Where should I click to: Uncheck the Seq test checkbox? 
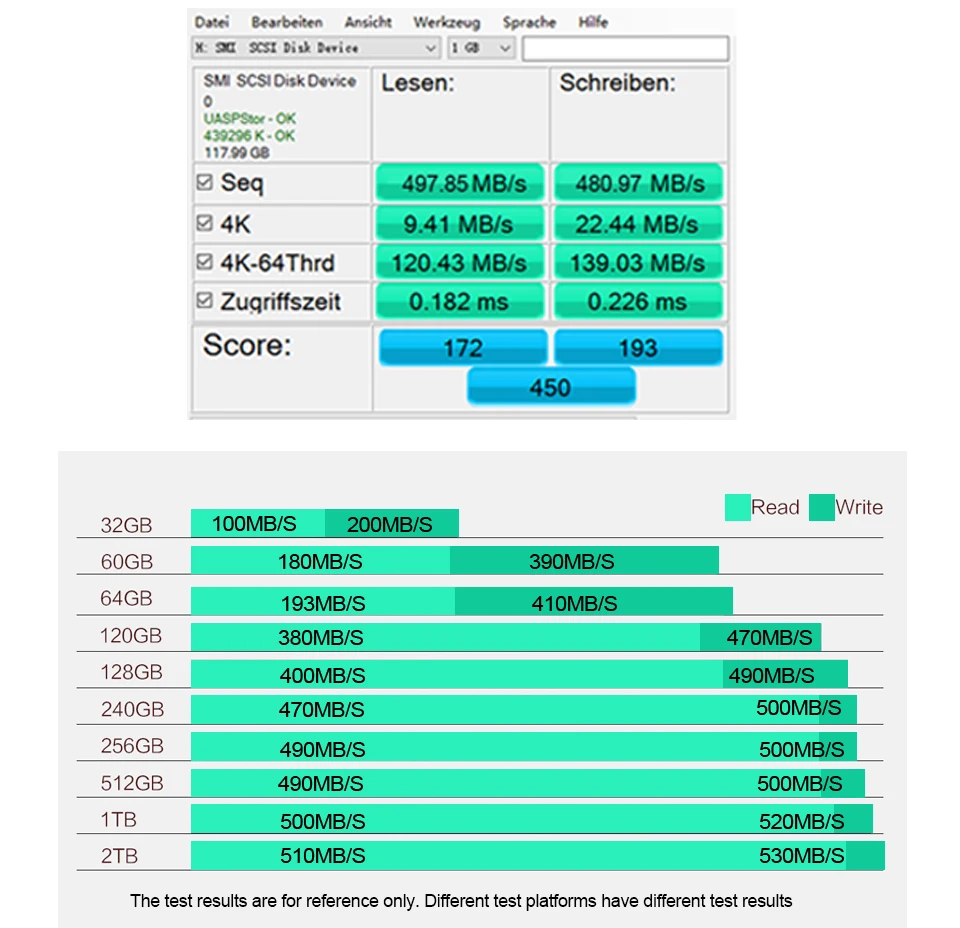[x=205, y=183]
